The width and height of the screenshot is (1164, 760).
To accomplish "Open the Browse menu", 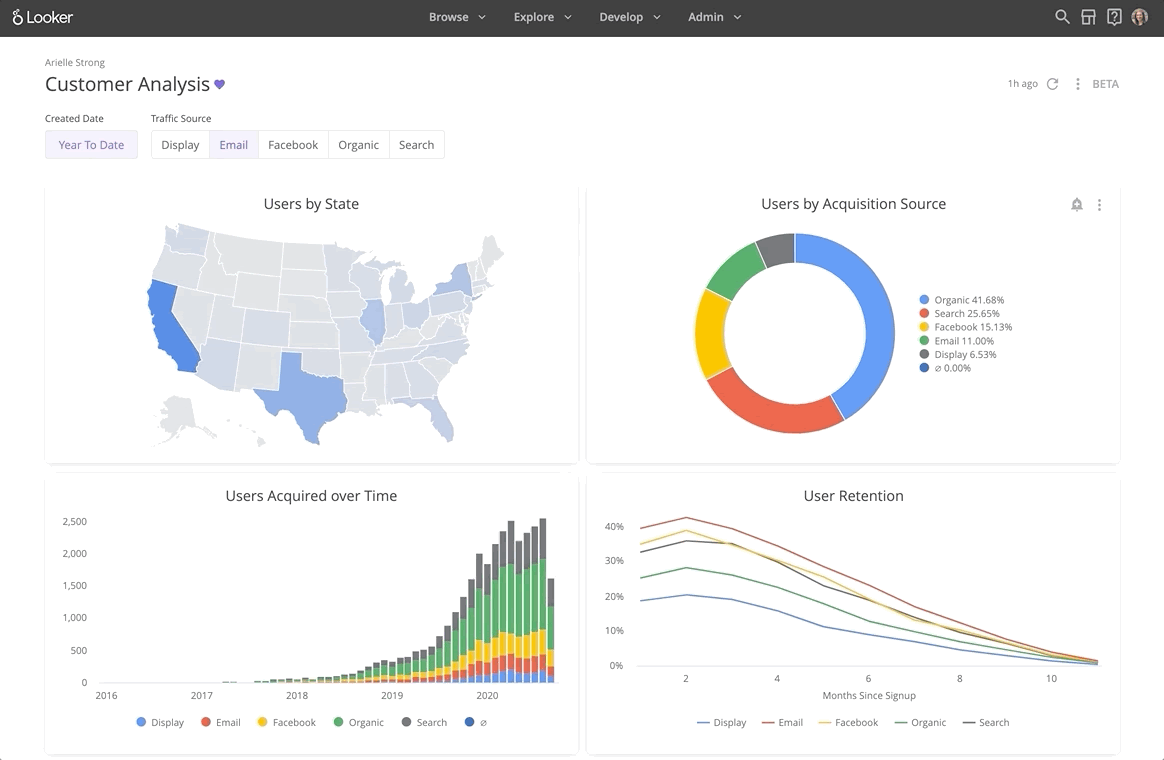I will [x=456, y=17].
